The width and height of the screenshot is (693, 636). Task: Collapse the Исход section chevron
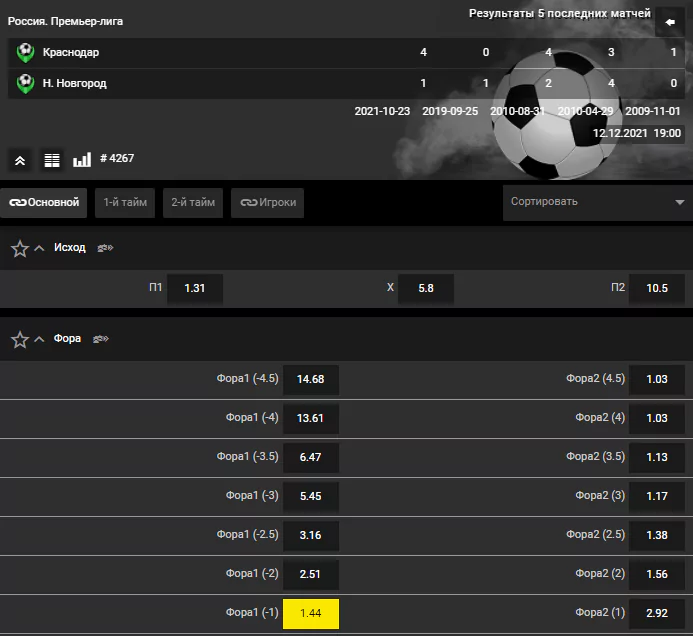39,248
